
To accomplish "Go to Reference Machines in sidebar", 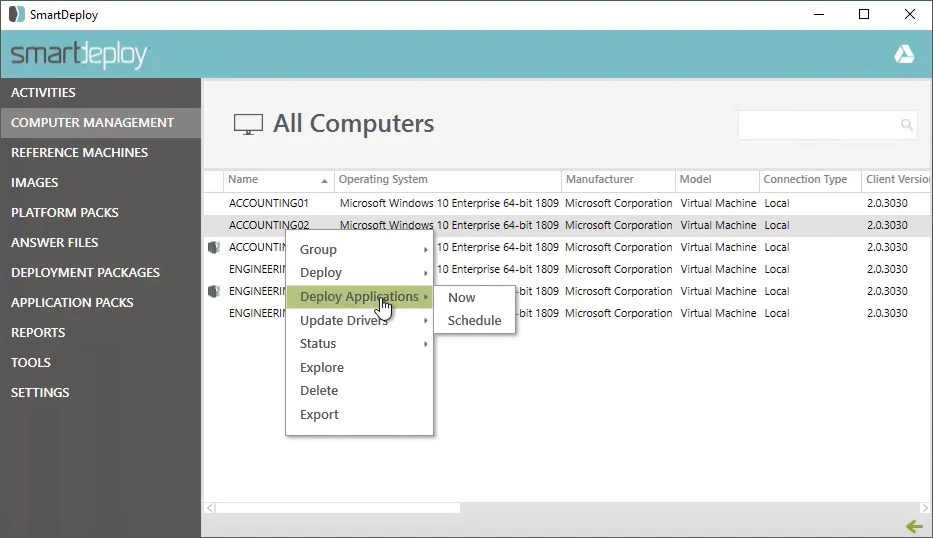I will (79, 152).
